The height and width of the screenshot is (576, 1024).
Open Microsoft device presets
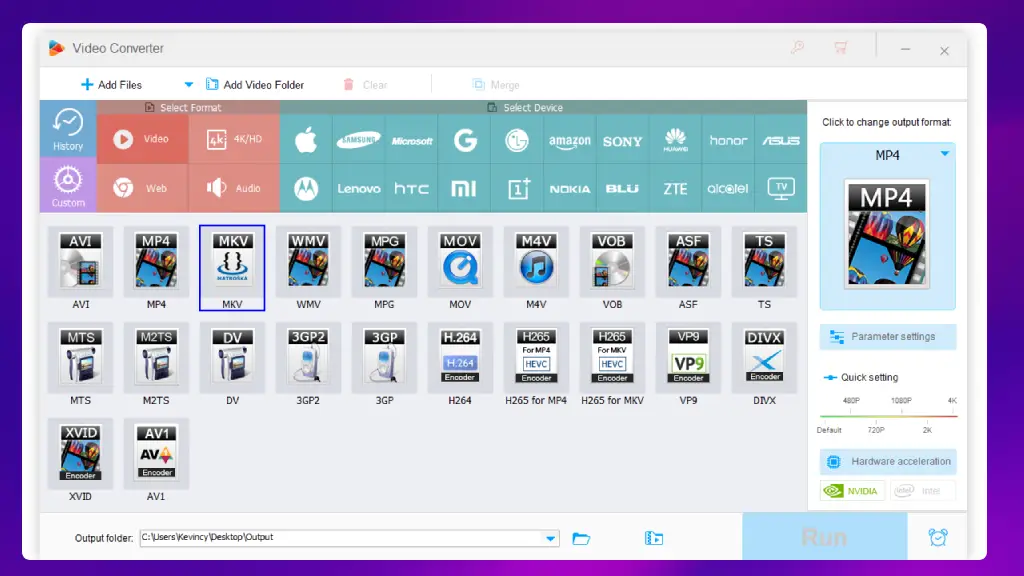(x=411, y=140)
